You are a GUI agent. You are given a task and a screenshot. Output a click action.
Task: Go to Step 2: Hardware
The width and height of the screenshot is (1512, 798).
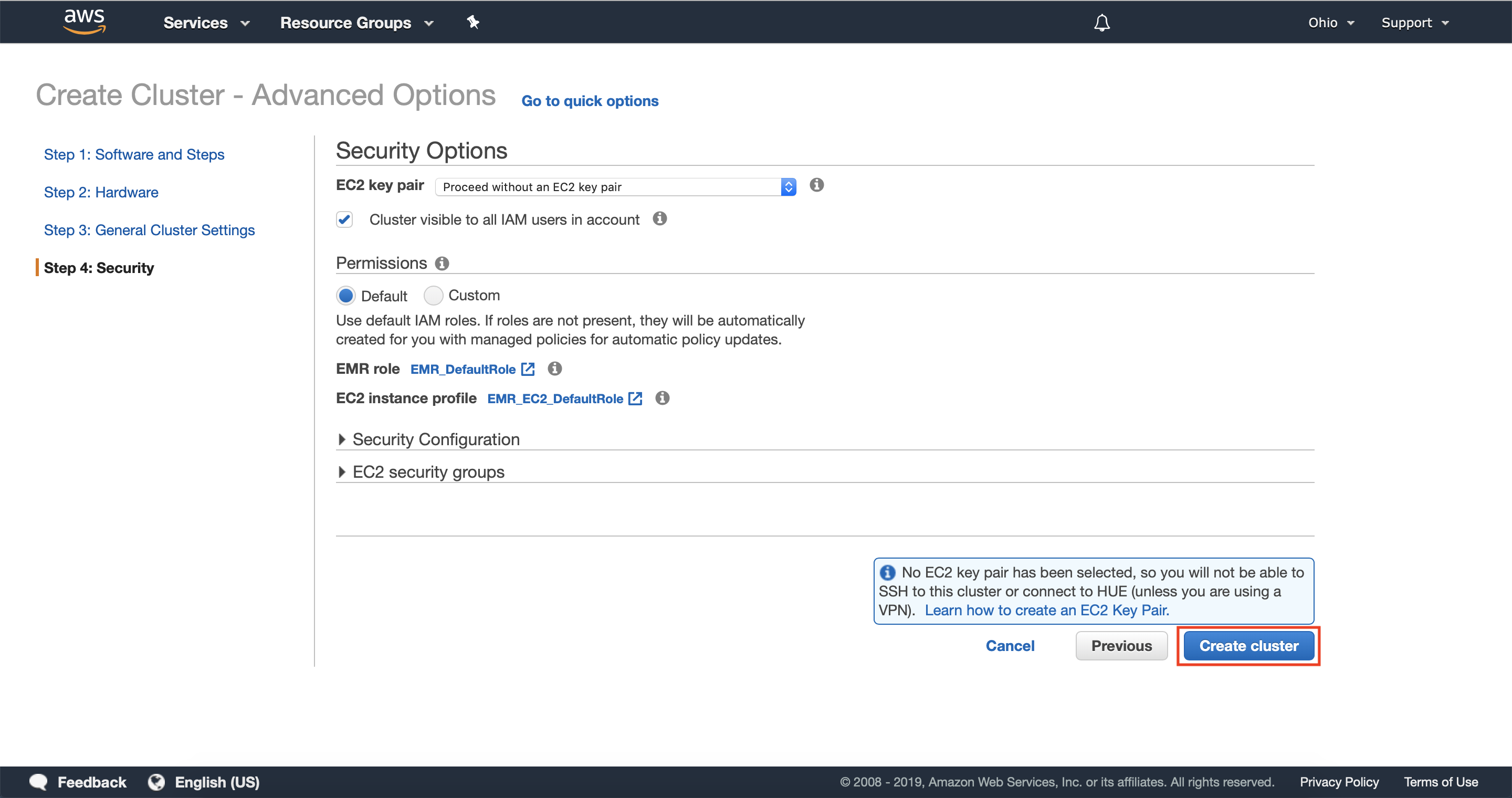(x=101, y=193)
